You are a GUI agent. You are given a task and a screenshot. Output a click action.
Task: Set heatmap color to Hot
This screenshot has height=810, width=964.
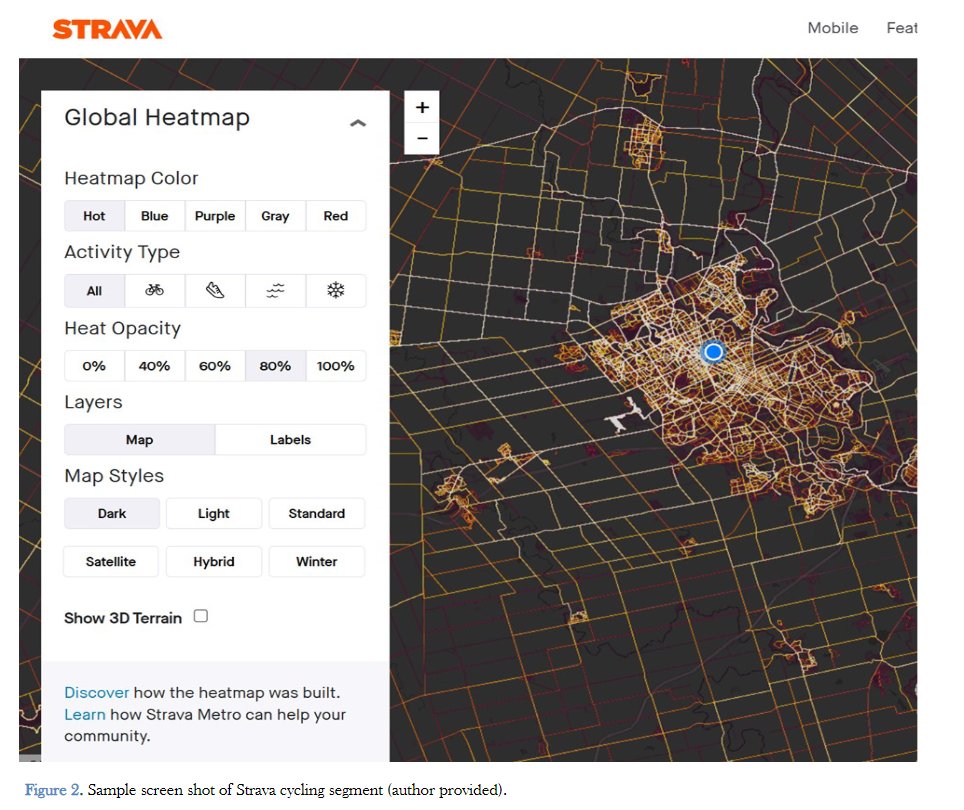coord(94,216)
